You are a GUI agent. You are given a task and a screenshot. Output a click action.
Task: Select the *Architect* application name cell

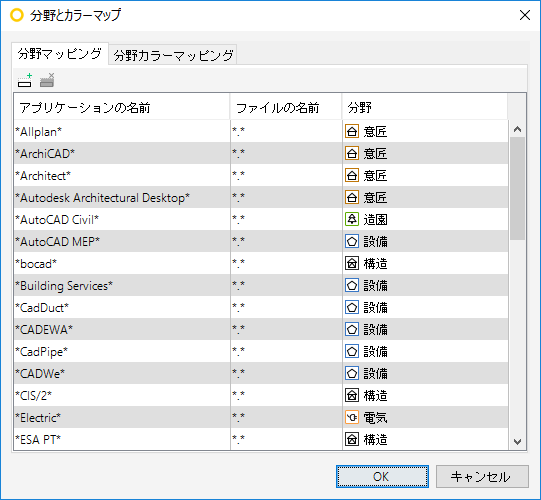click(122, 176)
